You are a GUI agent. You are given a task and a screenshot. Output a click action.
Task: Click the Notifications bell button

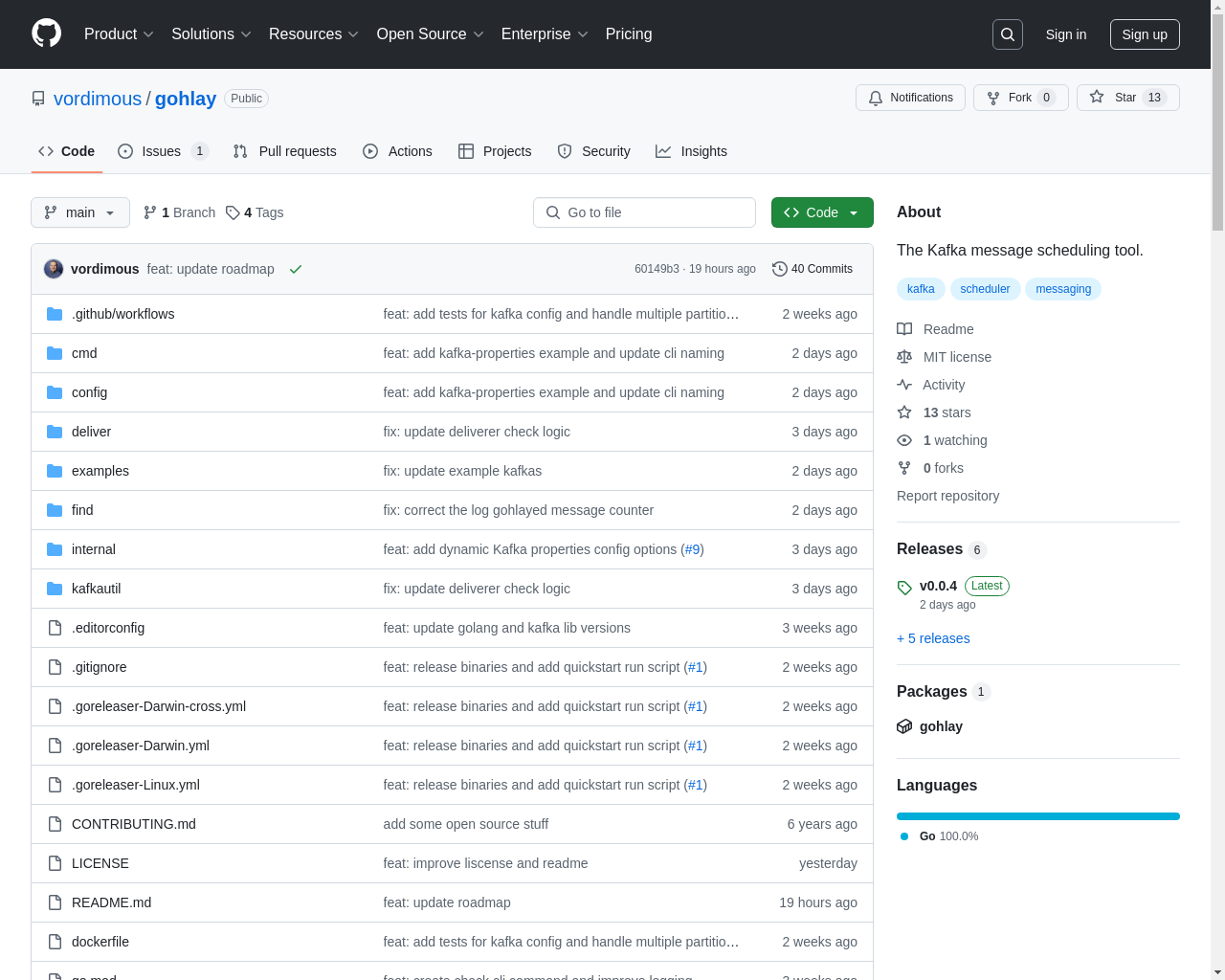pos(910,98)
